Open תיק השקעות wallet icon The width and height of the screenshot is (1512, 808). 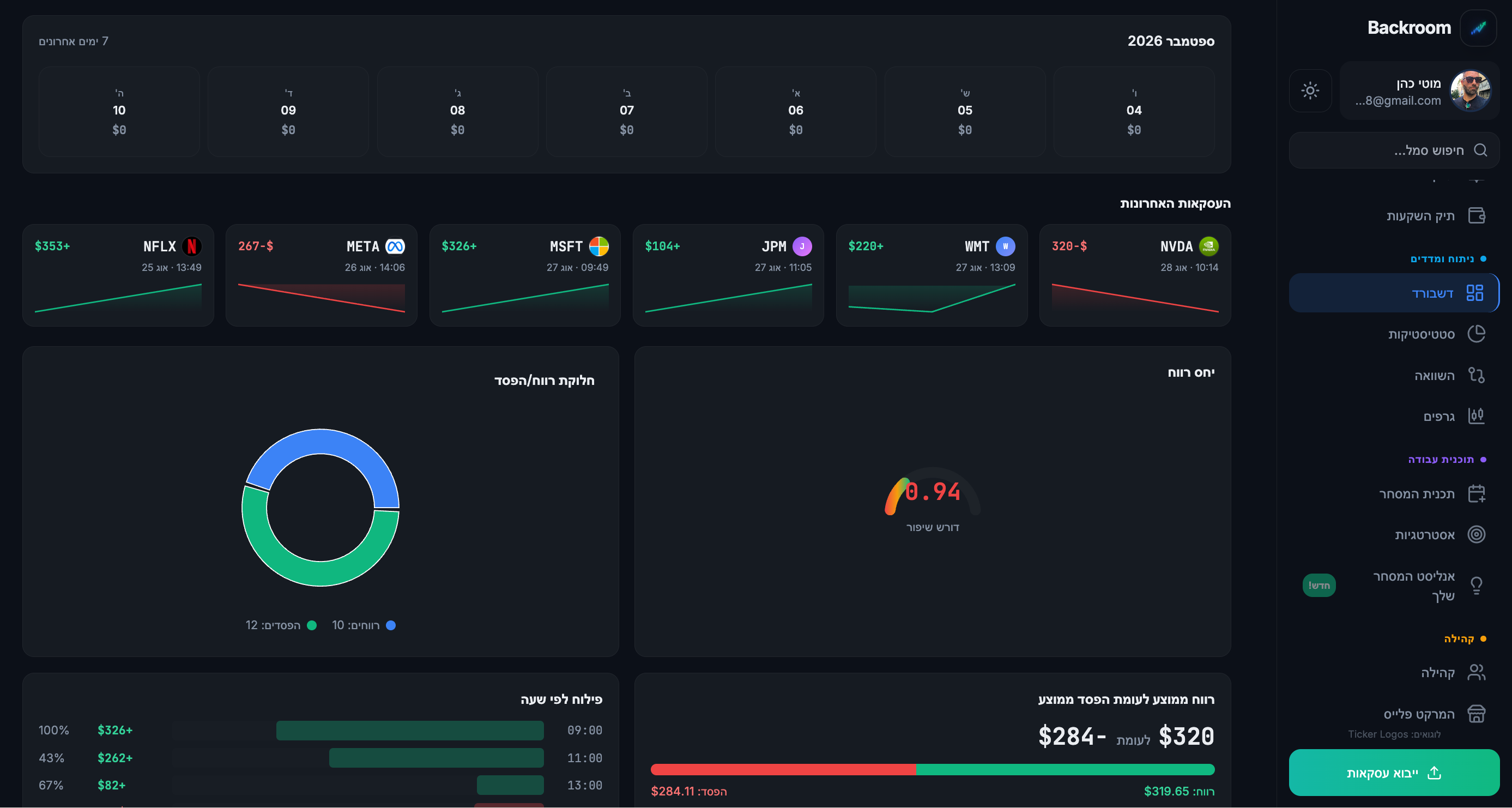(x=1476, y=215)
